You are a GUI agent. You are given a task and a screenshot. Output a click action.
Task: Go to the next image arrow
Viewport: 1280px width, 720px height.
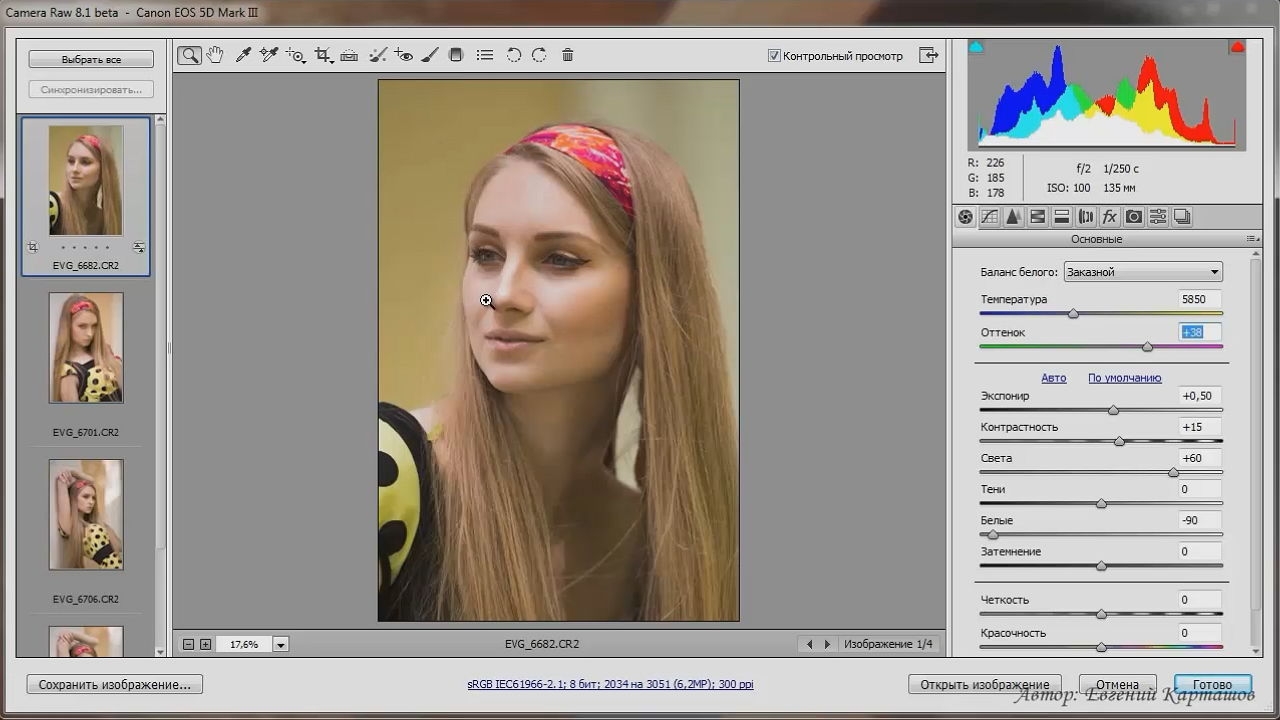(x=827, y=644)
